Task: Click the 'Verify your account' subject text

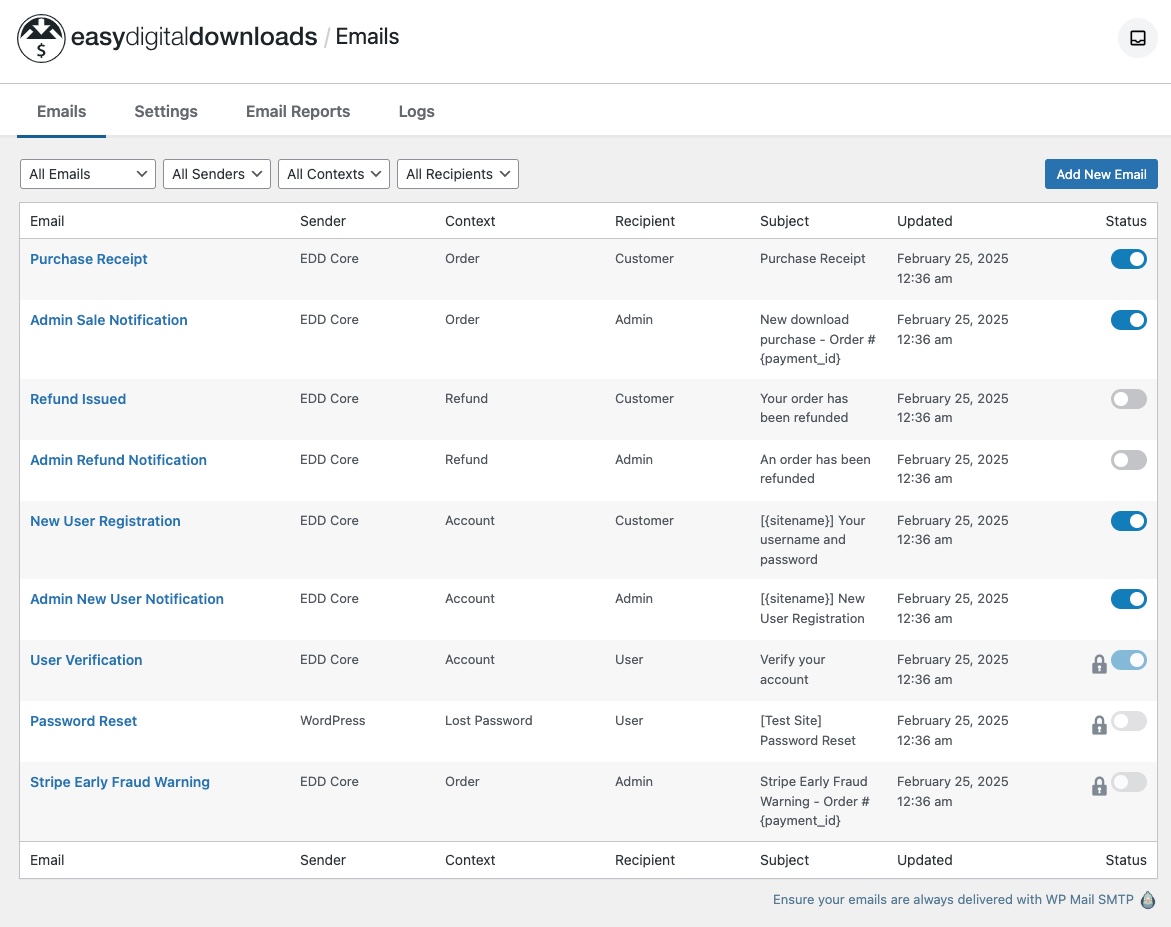Action: [792, 670]
